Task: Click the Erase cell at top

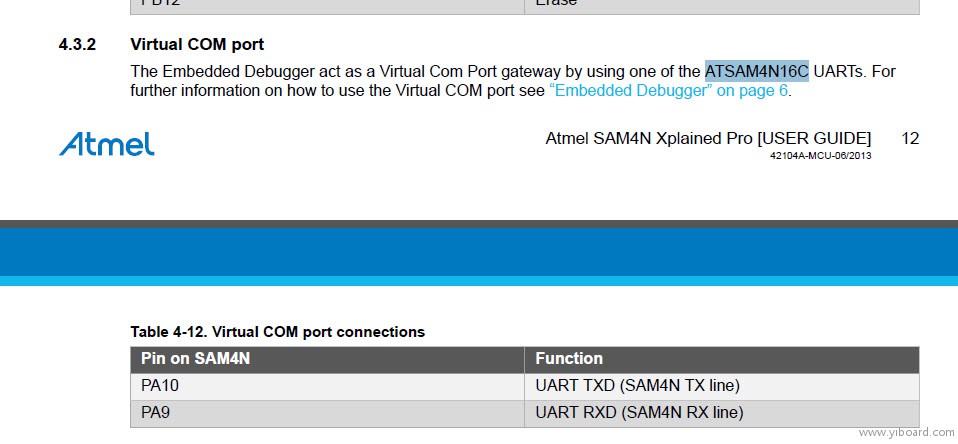Action: tap(722, 5)
